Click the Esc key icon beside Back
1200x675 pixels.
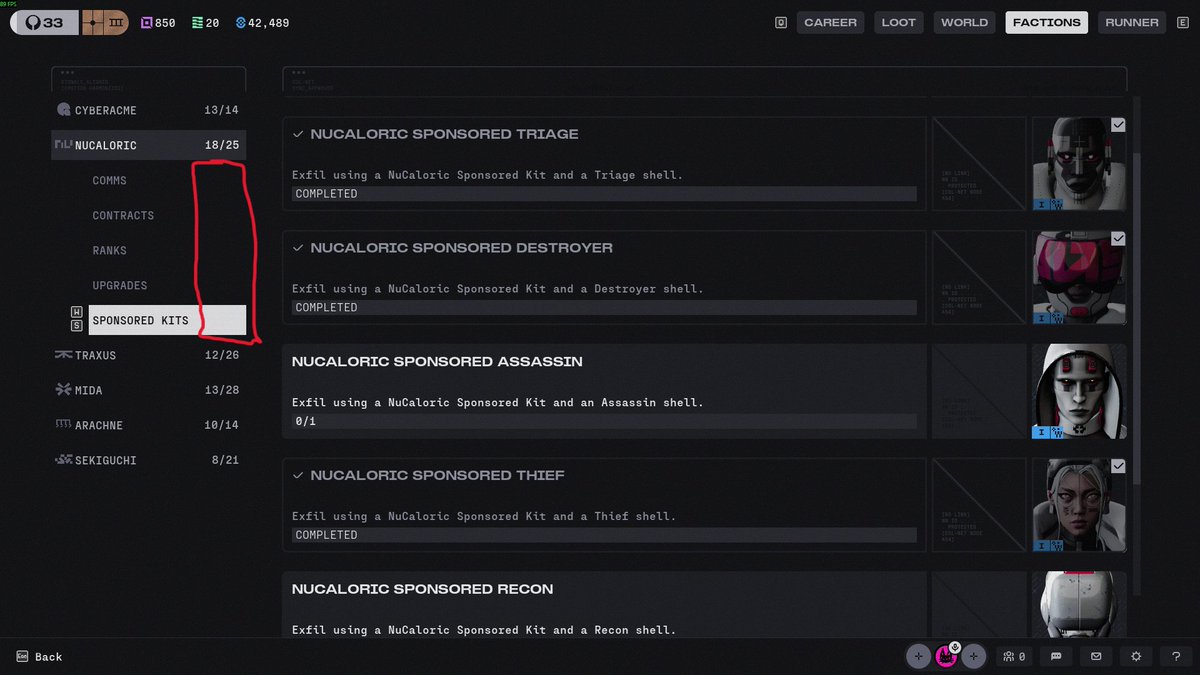22,657
